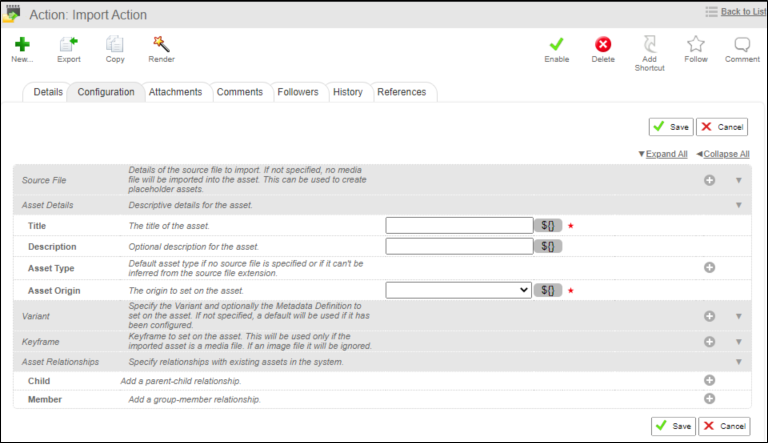Click the New action icon
The width and height of the screenshot is (768, 443).
point(22,44)
